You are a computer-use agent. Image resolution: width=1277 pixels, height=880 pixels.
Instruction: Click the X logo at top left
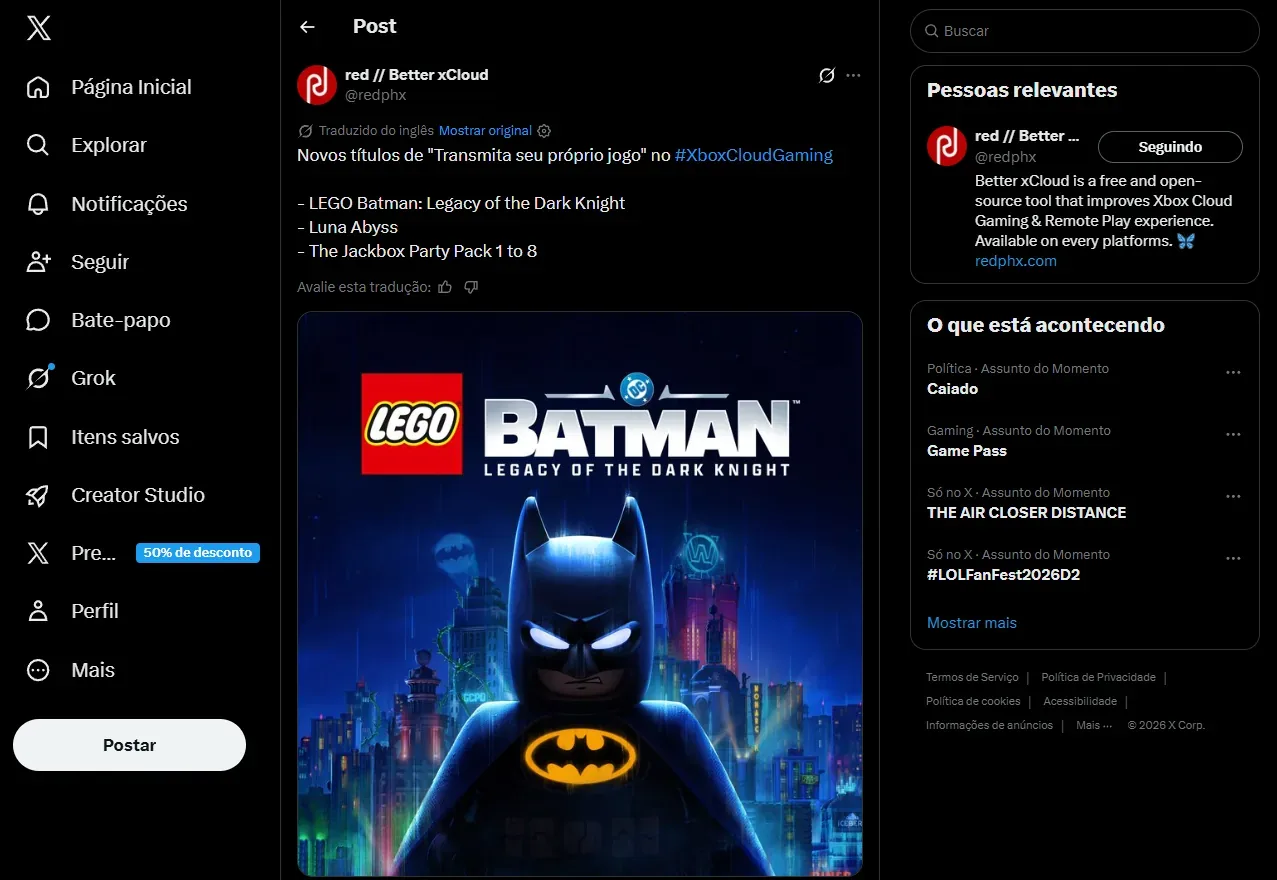point(38,29)
